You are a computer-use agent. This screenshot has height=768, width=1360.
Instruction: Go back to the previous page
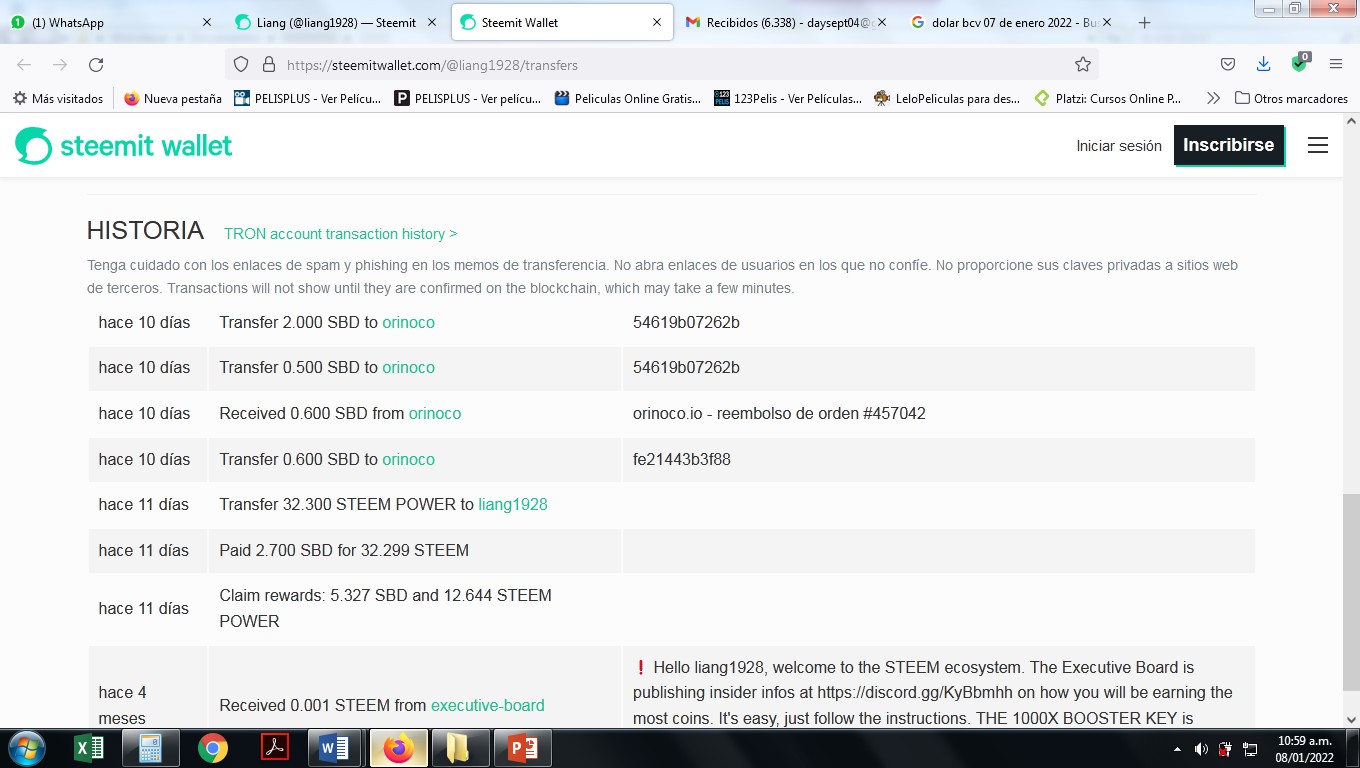point(24,65)
